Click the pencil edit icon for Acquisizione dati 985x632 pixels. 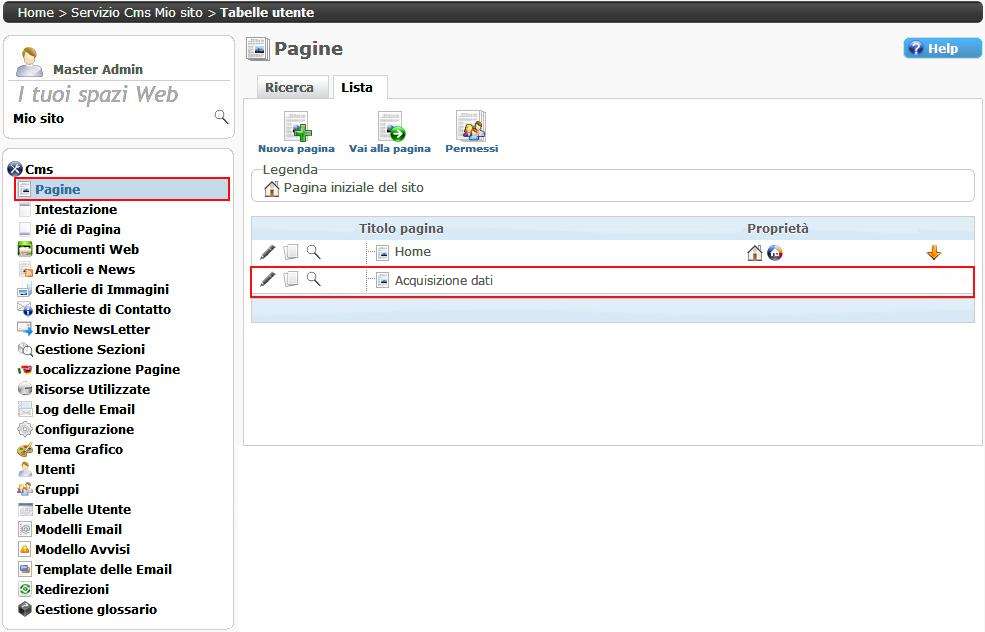click(x=267, y=280)
